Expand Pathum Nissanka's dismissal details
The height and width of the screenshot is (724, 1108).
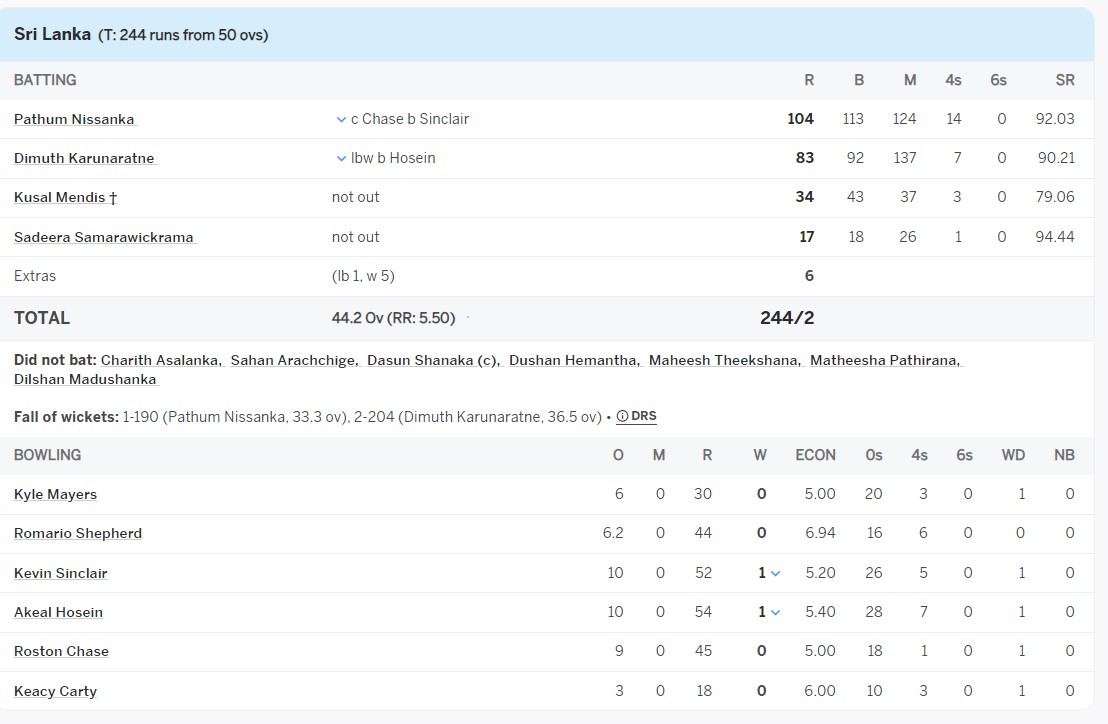(x=342, y=119)
